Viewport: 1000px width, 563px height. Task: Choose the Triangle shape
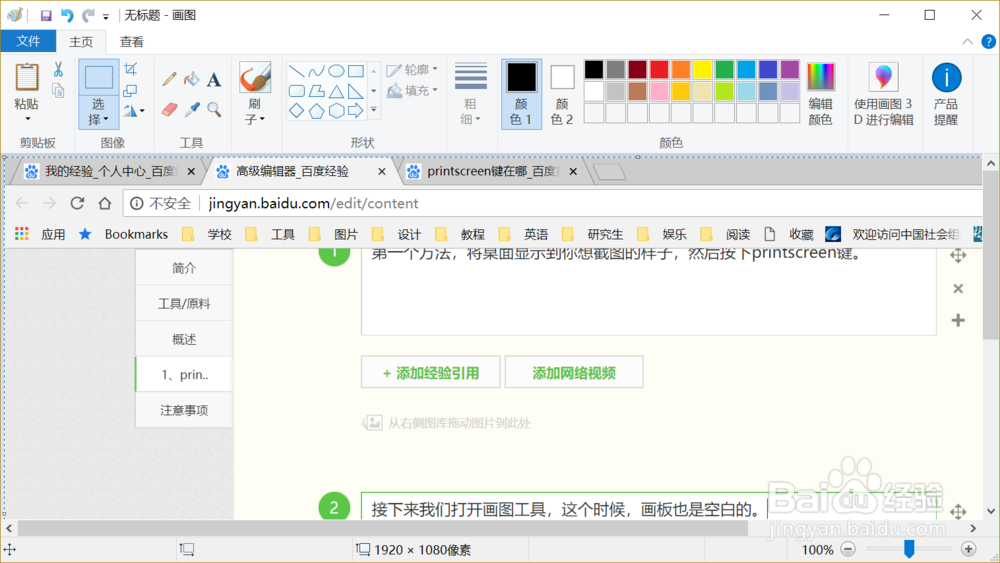(336, 91)
